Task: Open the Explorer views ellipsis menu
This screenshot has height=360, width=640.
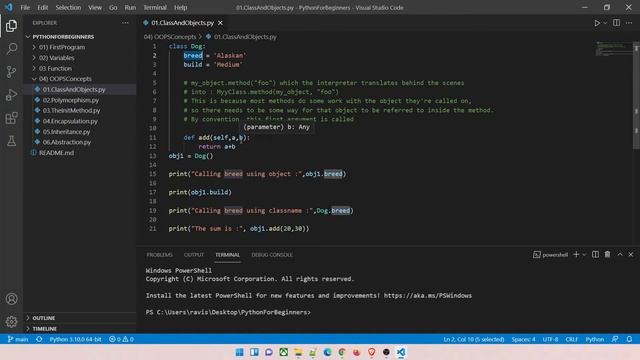Action: [125, 23]
